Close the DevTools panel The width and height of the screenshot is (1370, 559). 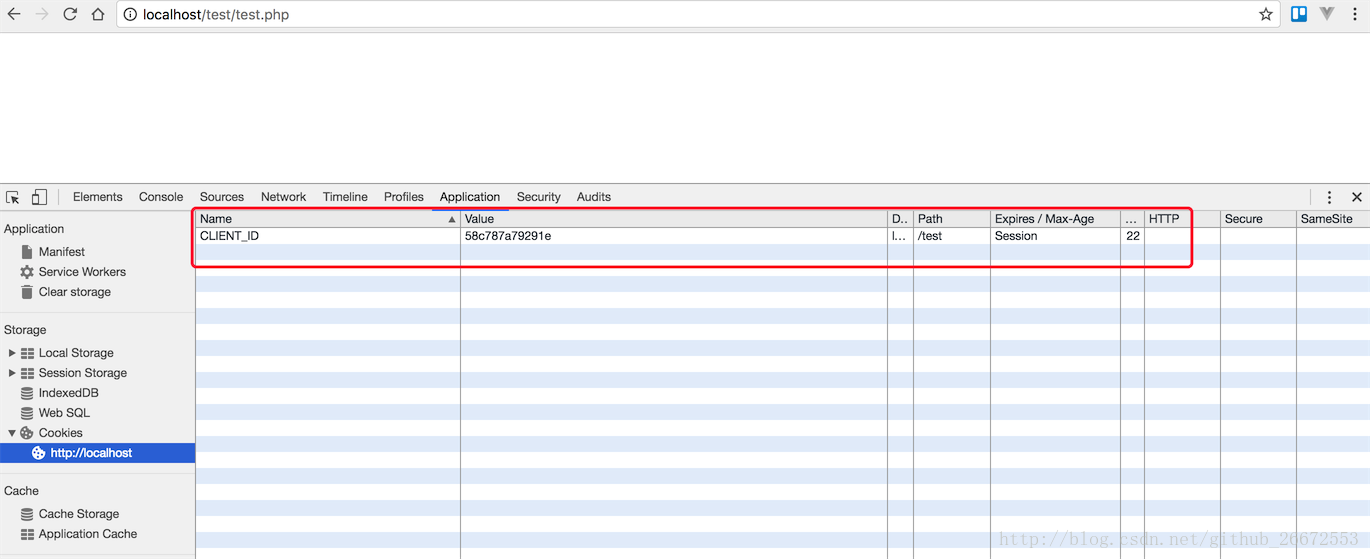(x=1357, y=197)
